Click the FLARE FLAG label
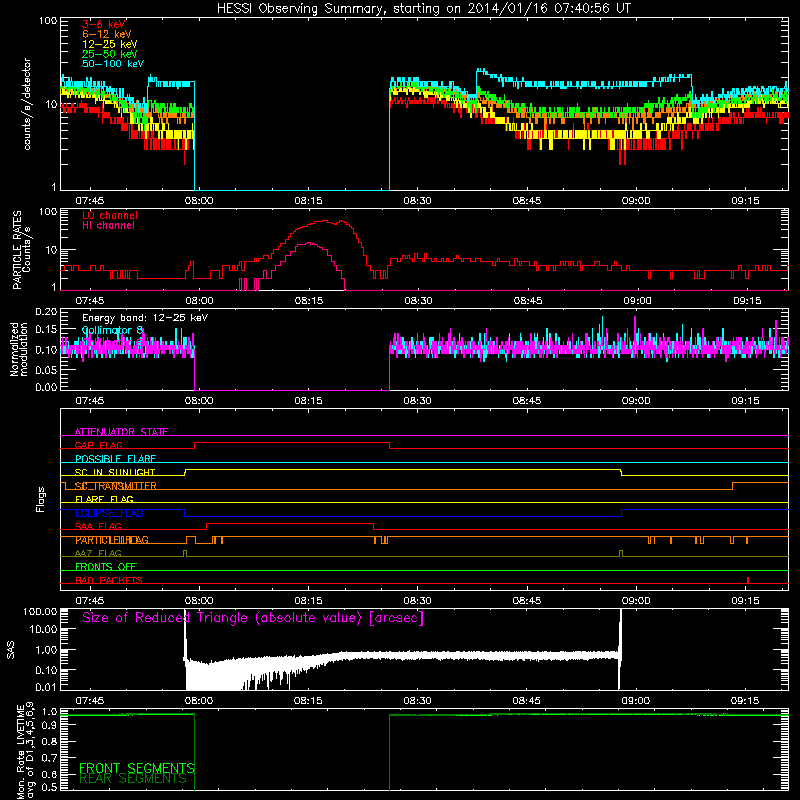Image resolution: width=800 pixels, height=800 pixels. [x=104, y=499]
